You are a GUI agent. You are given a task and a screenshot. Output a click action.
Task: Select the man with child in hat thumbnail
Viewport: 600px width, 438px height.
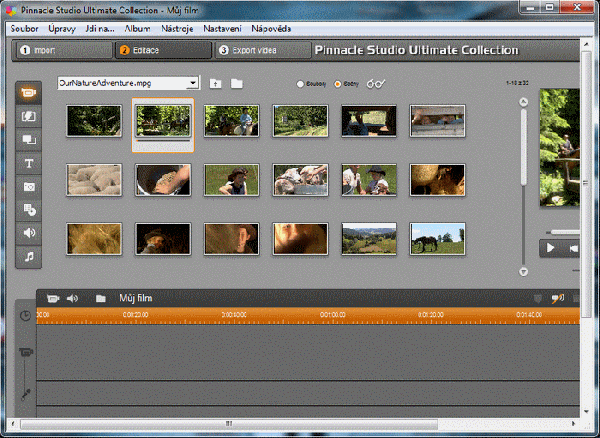point(369,180)
